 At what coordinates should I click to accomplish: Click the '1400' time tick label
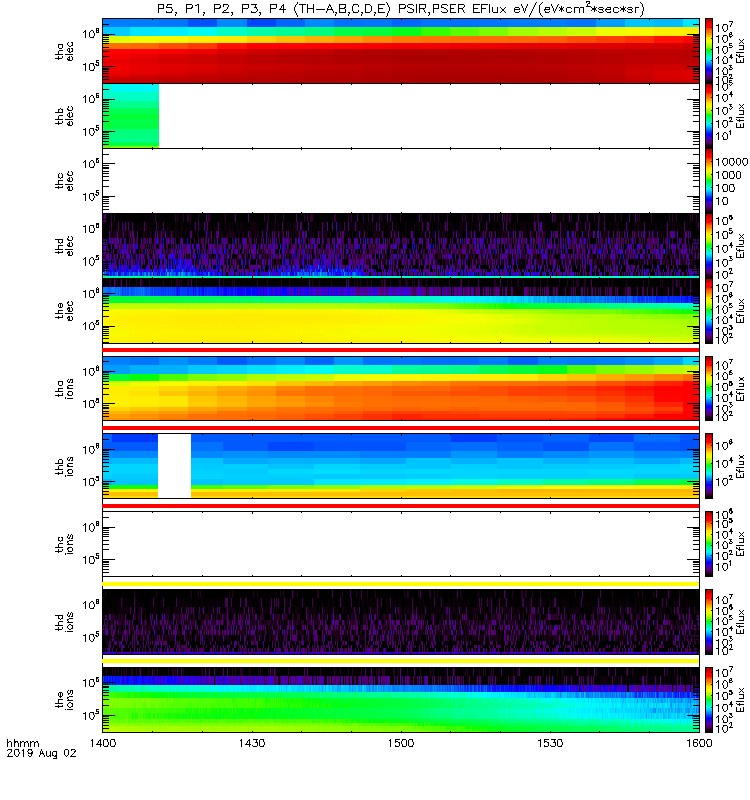pos(103,743)
